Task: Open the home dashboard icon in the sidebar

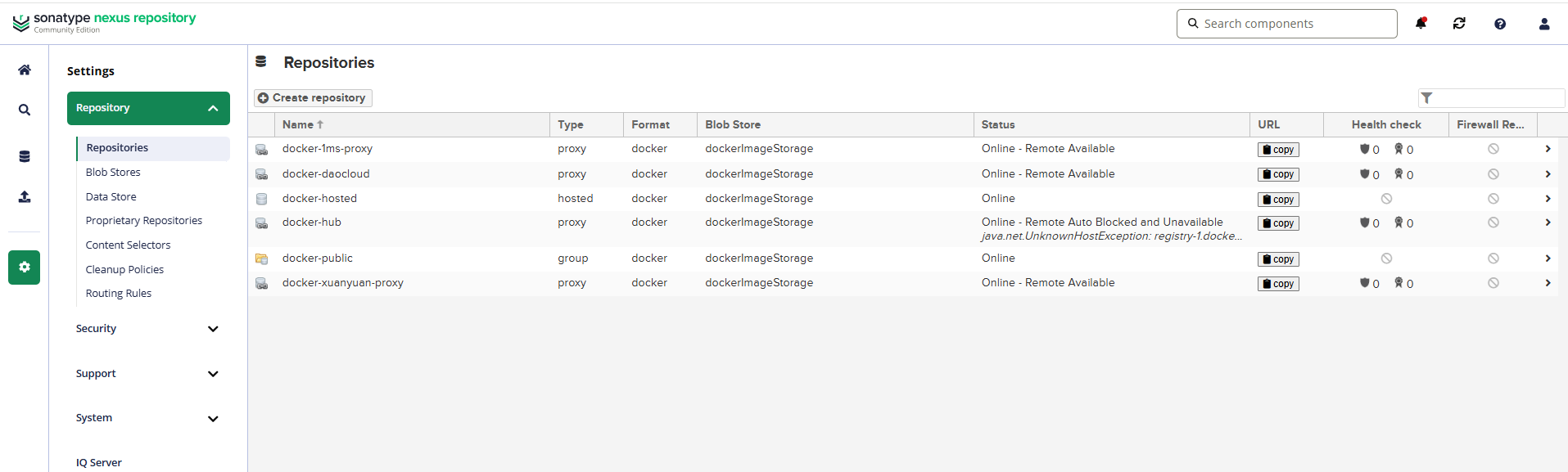Action: click(x=25, y=70)
